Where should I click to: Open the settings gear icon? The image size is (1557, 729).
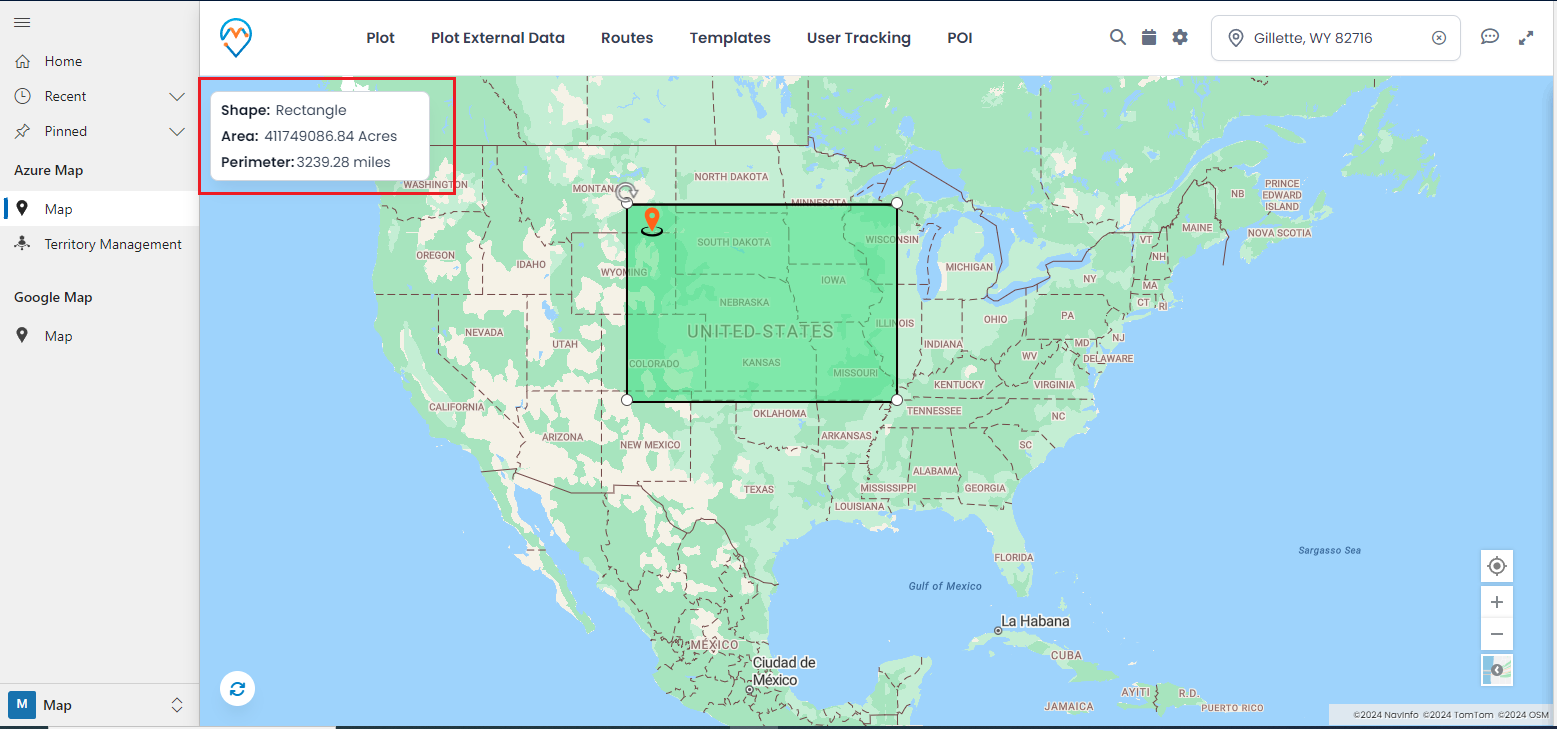[x=1180, y=37]
